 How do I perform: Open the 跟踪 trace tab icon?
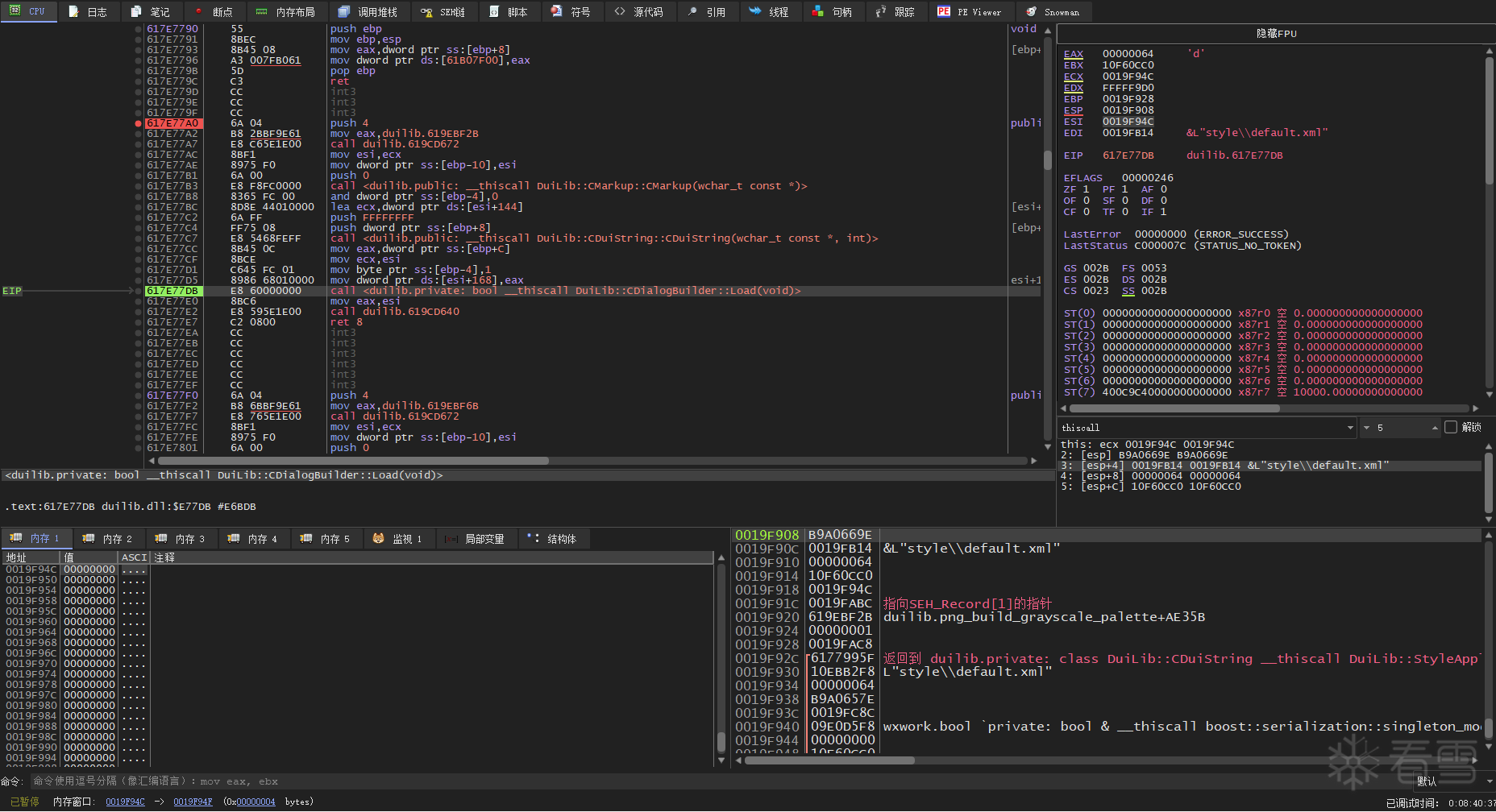click(881, 11)
